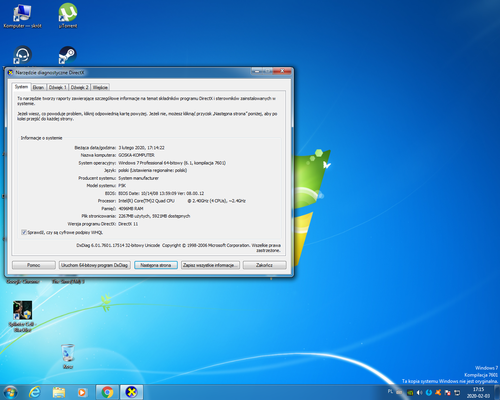Click the 2267MB użytych page file value
Screen dimensions: 500x400
pyautogui.click(x=154, y=216)
